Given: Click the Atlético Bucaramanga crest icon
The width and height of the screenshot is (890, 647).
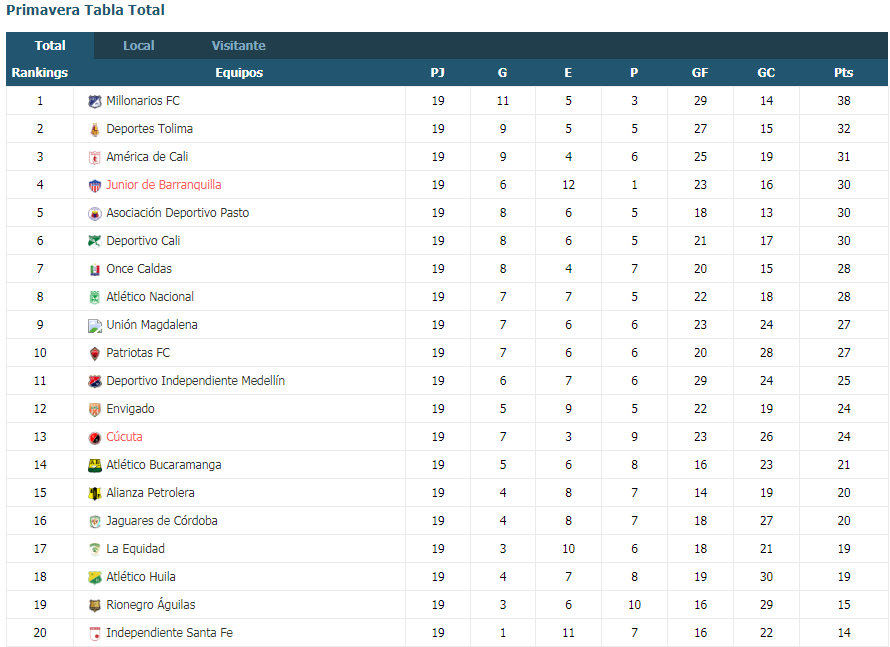Looking at the screenshot, I should [x=95, y=465].
